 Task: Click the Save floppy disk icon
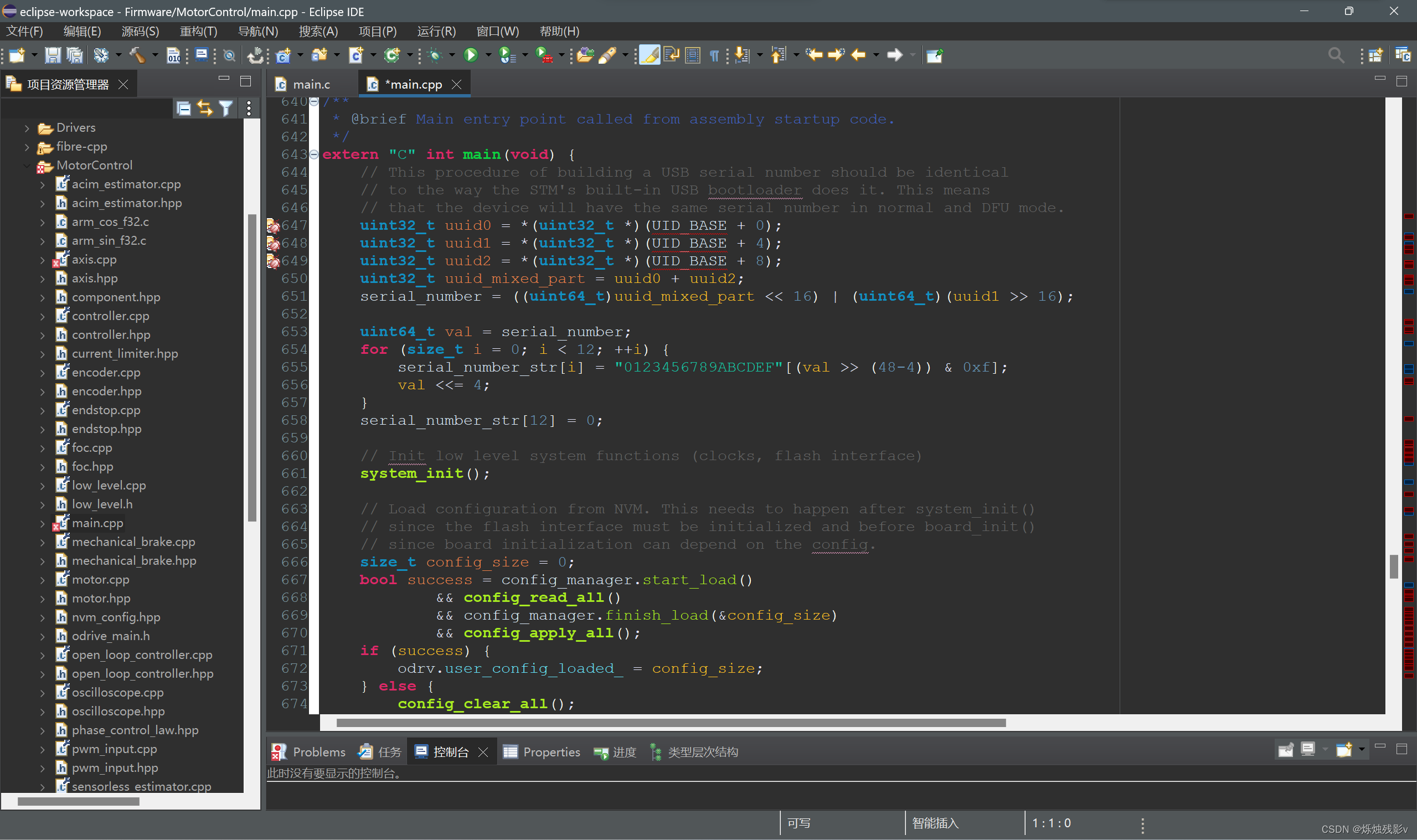click(53, 55)
